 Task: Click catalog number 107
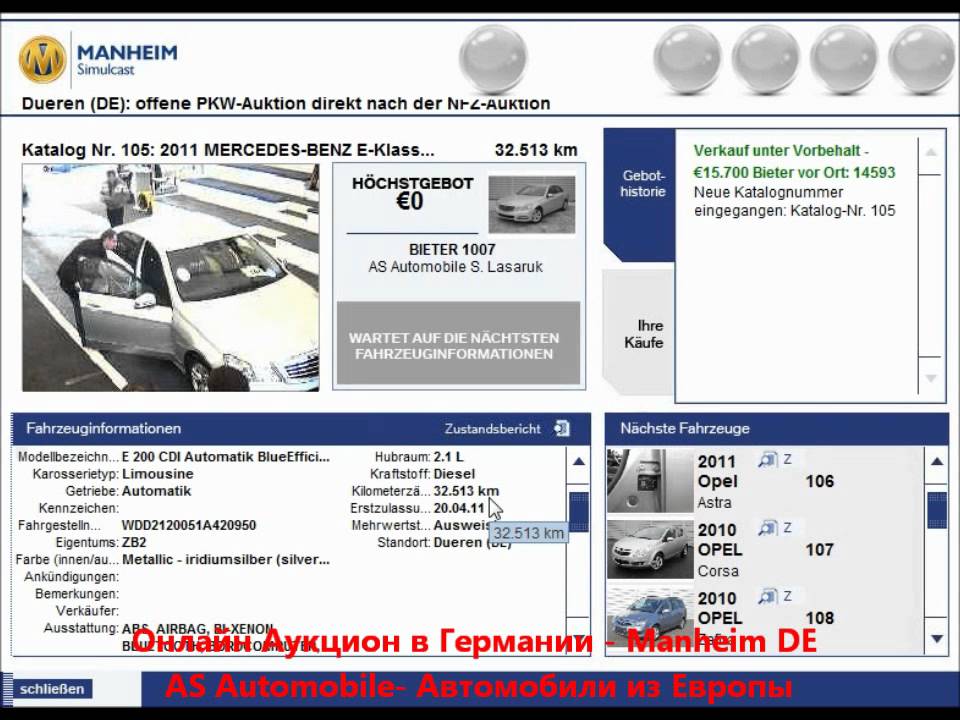pyautogui.click(x=820, y=550)
